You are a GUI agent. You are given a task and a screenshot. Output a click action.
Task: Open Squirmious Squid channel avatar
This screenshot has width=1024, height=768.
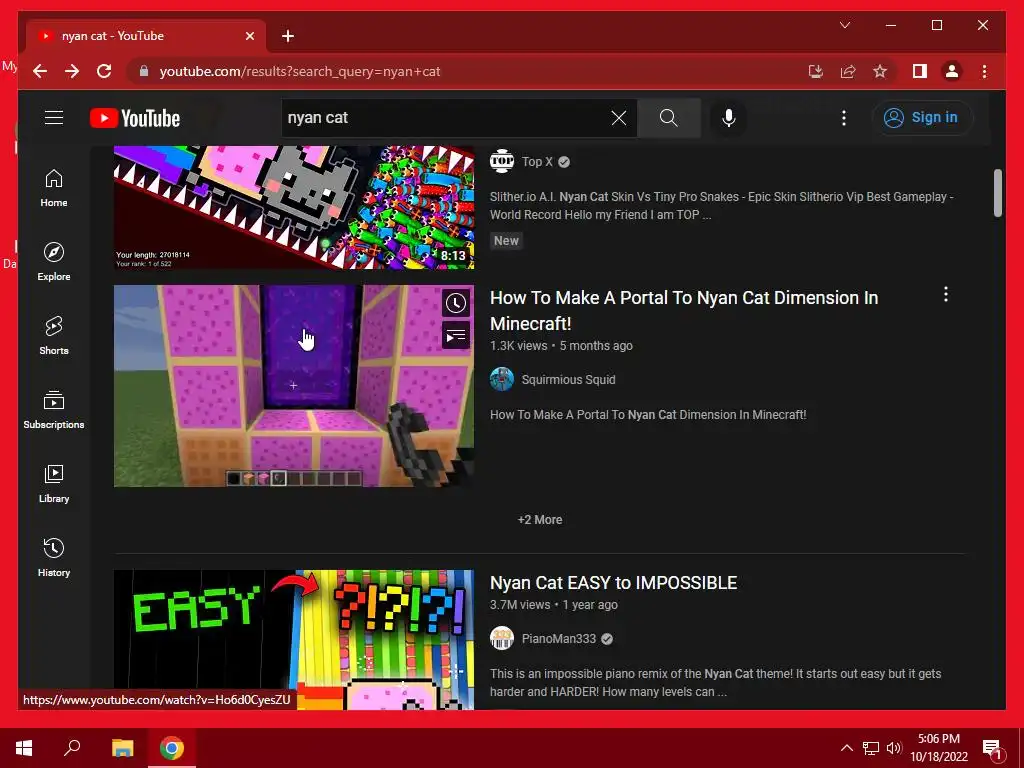(502, 379)
